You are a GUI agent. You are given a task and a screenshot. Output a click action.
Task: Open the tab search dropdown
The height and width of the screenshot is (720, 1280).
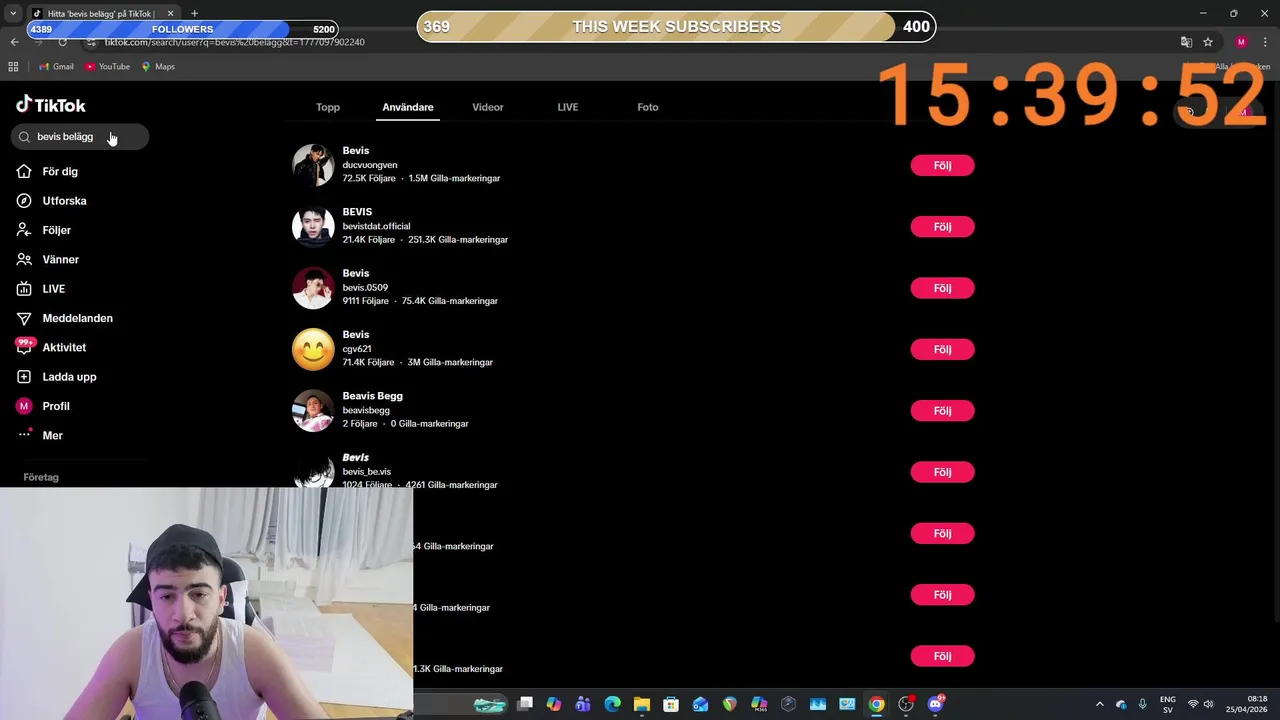(13, 14)
